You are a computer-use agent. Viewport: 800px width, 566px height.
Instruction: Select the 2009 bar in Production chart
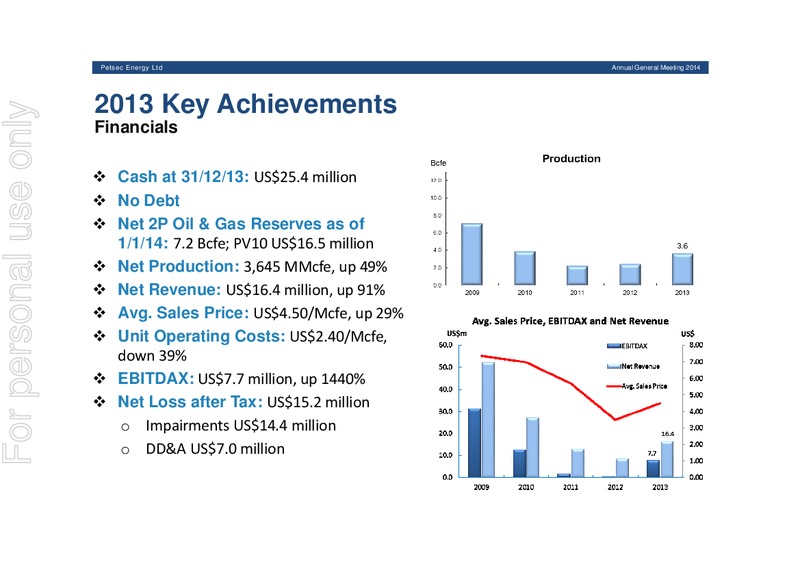click(472, 254)
